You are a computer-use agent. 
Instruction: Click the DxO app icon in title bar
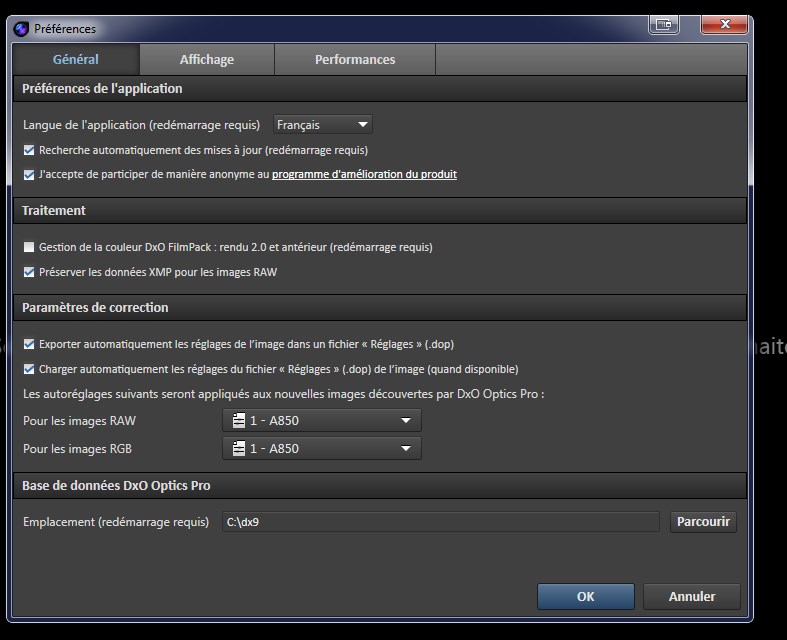(x=21, y=29)
